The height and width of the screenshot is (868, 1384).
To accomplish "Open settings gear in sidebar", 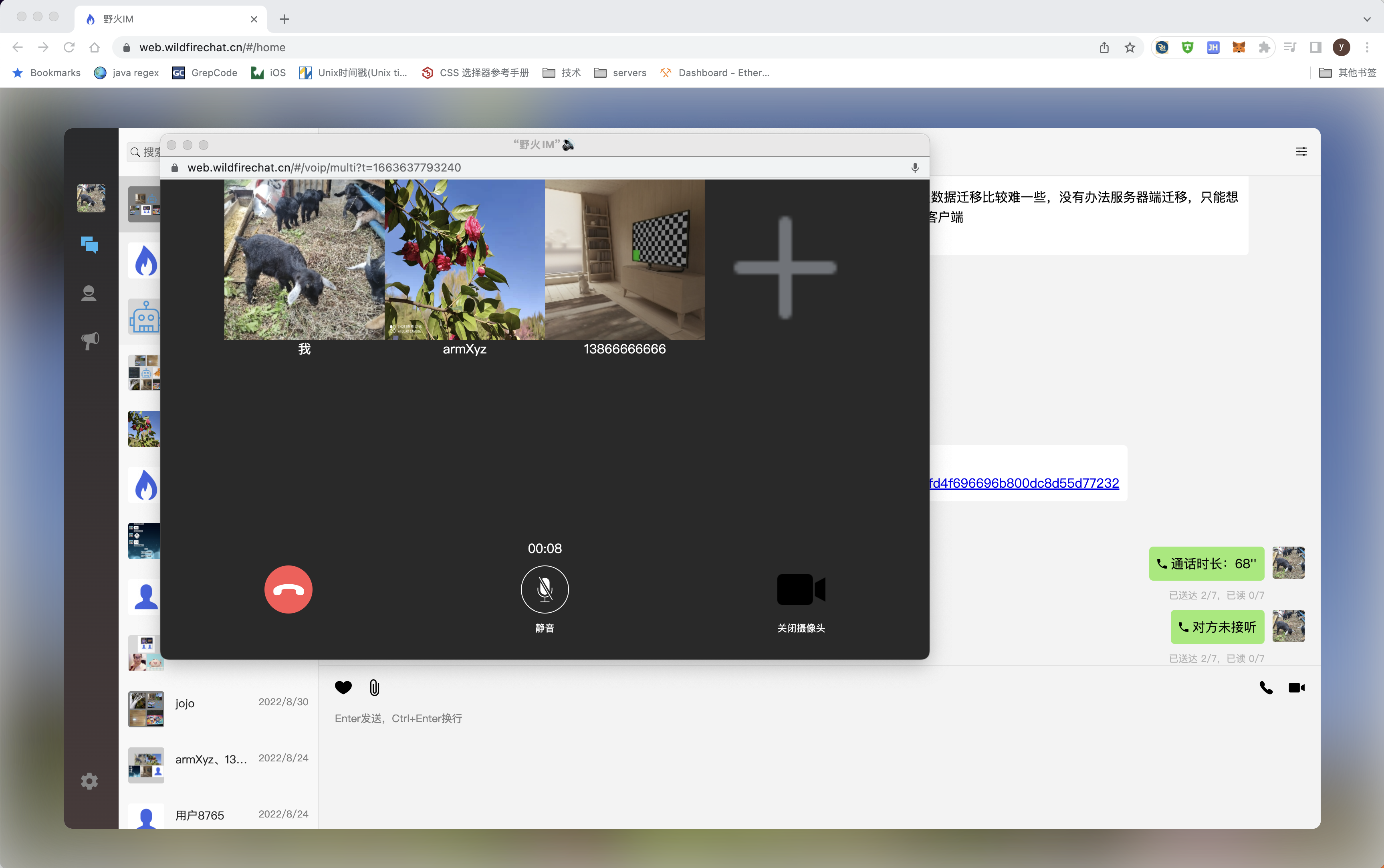I will coord(89,781).
